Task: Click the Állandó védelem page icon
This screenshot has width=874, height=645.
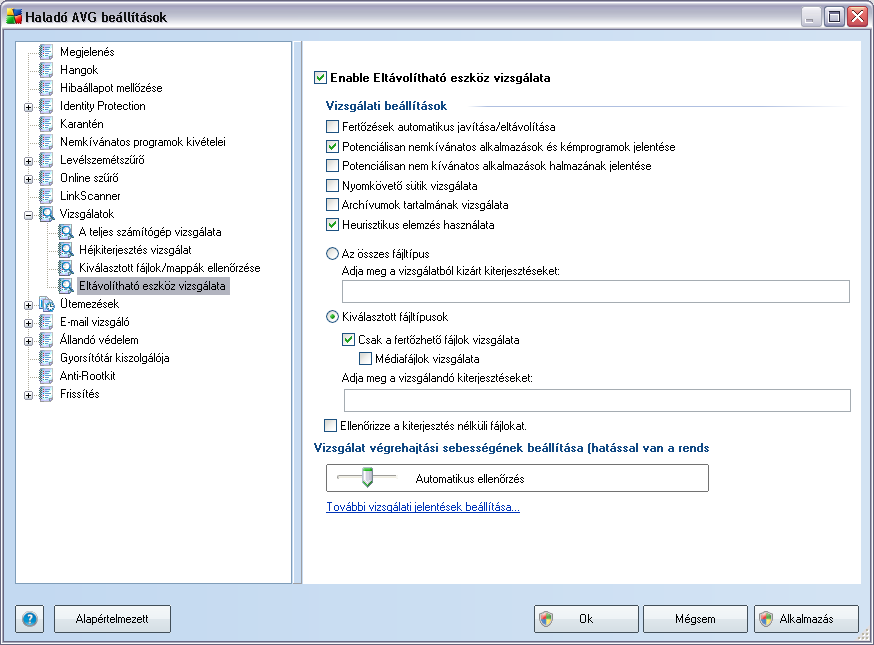Action: click(46, 340)
